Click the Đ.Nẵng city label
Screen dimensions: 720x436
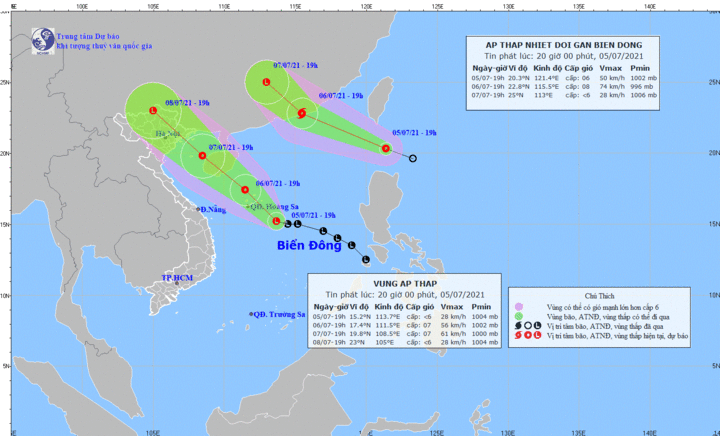(x=214, y=209)
